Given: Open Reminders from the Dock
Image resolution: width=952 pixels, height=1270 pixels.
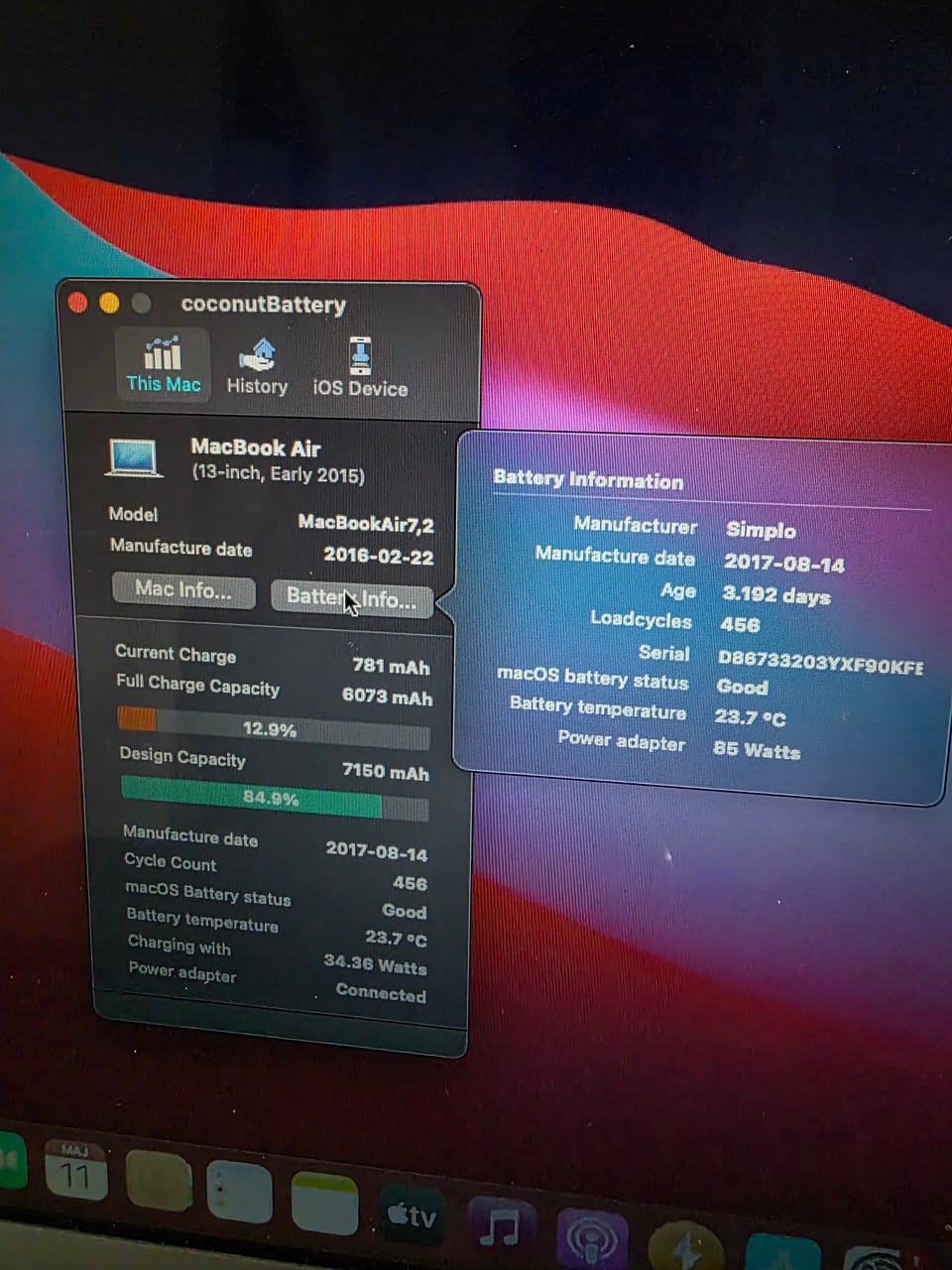Looking at the screenshot, I should pos(239,1194).
